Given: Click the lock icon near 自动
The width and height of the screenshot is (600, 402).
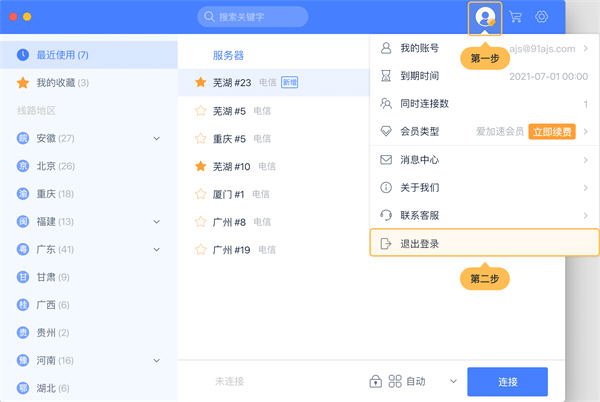Looking at the screenshot, I should point(375,381).
